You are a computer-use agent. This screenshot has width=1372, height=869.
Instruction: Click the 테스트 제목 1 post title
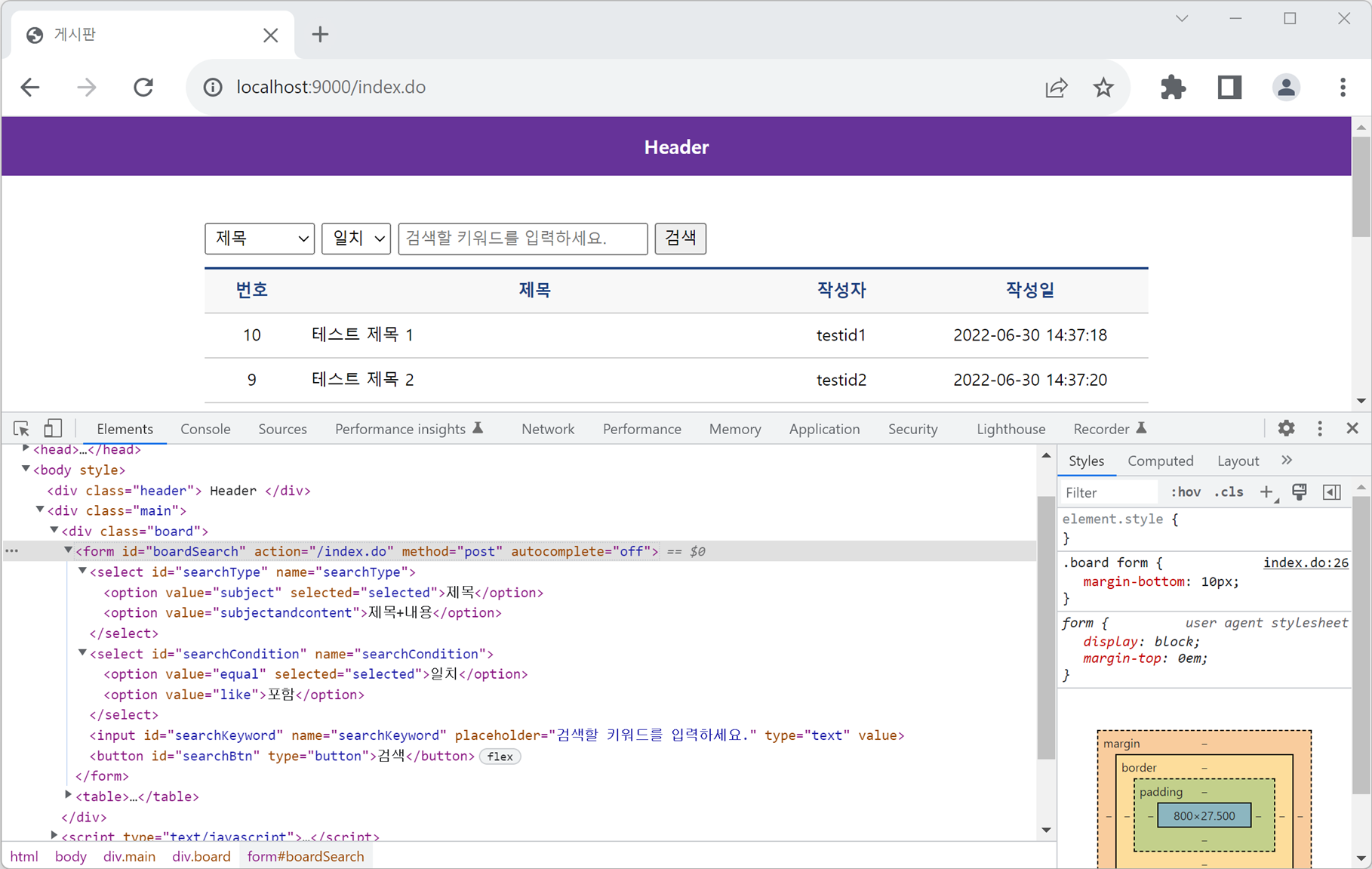tap(362, 334)
